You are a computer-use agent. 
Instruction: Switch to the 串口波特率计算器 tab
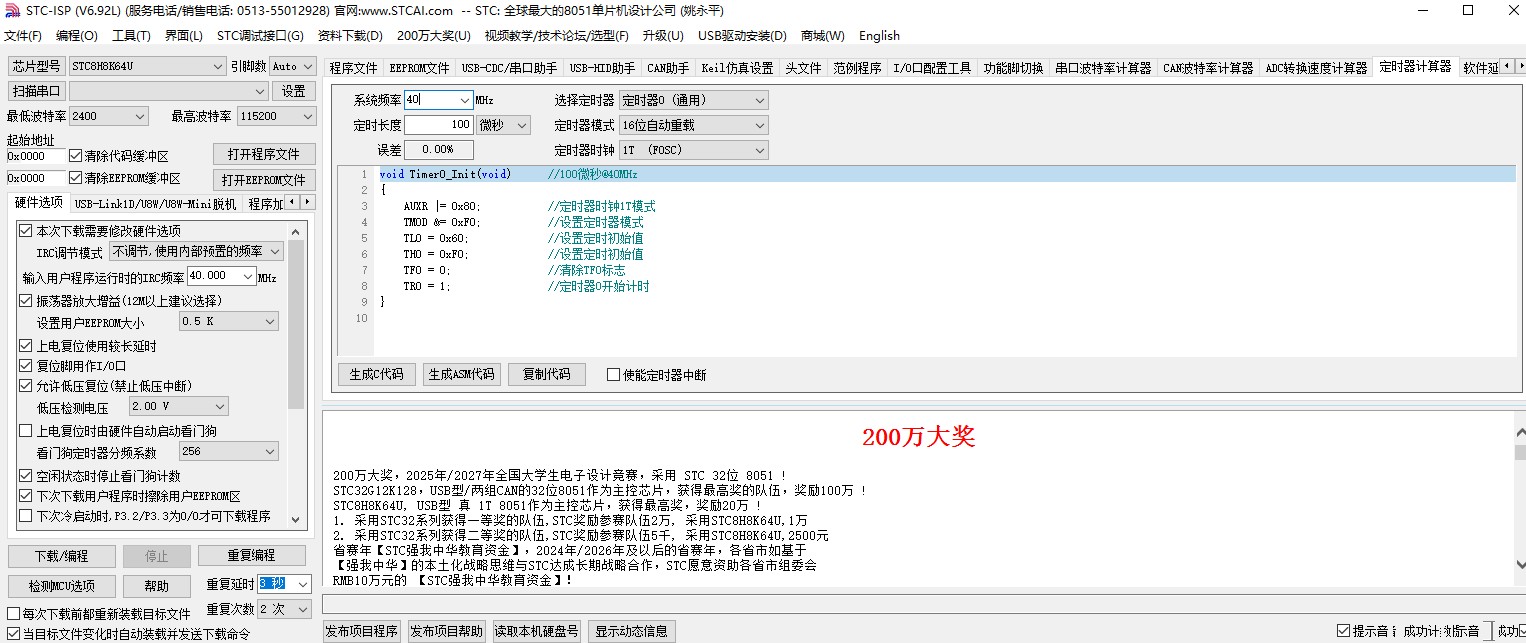point(1103,68)
